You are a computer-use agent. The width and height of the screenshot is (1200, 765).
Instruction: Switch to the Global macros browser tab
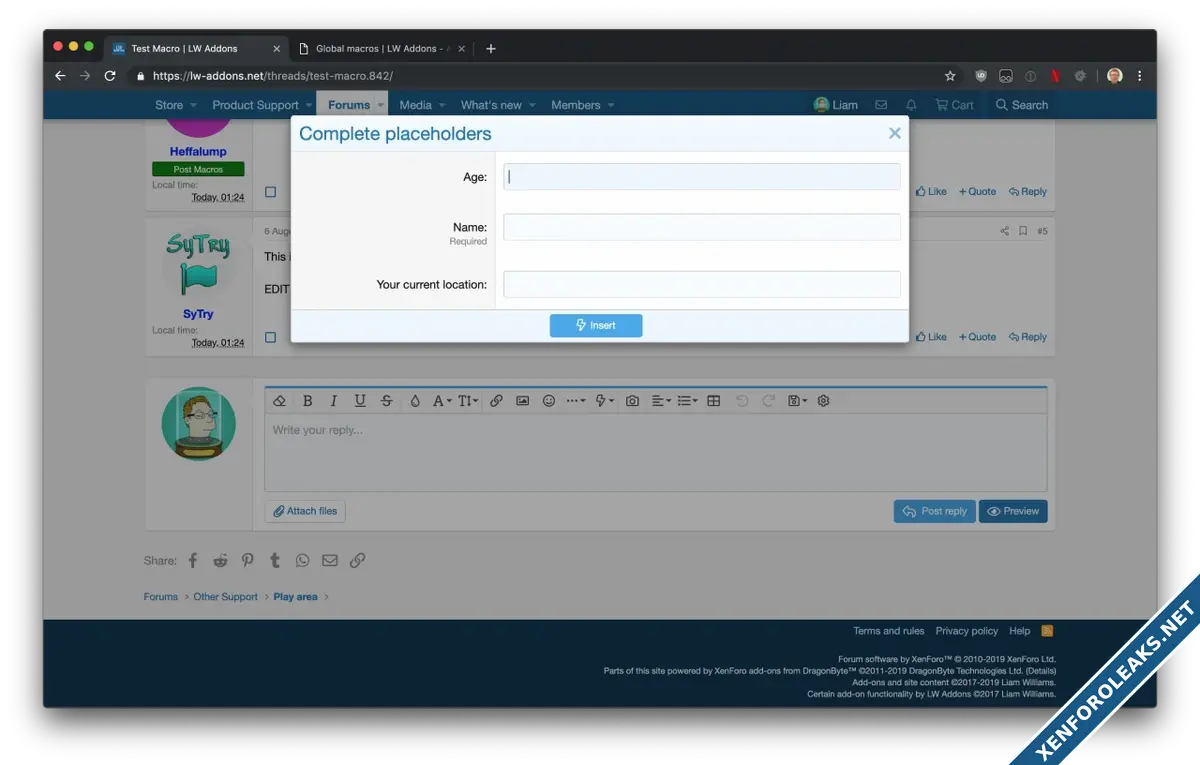[382, 48]
